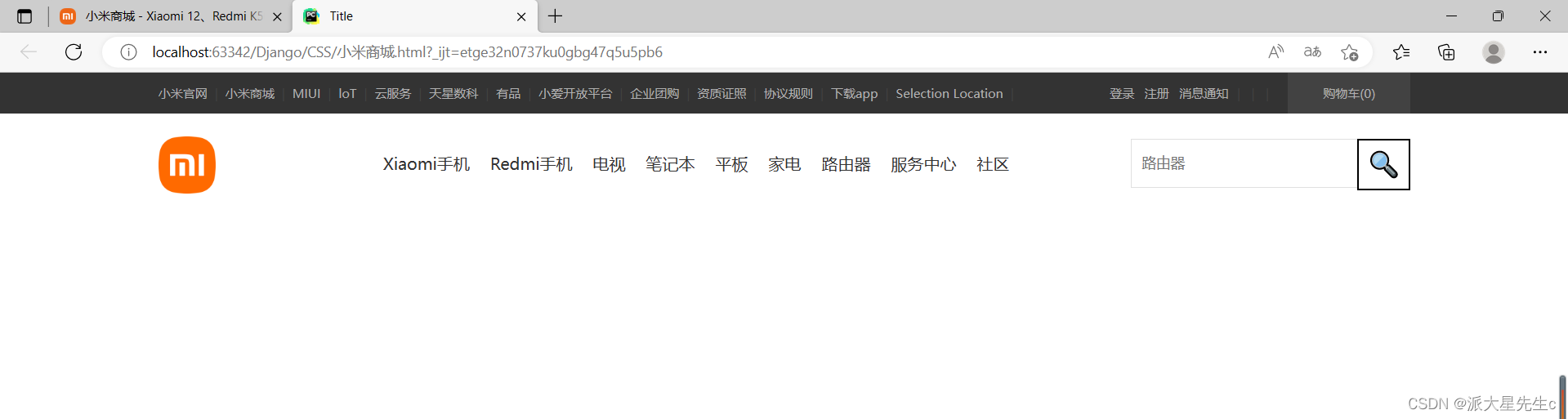Viewport: 1568px width, 419px height.
Task: Open 消息通知 link
Action: click(x=1204, y=94)
